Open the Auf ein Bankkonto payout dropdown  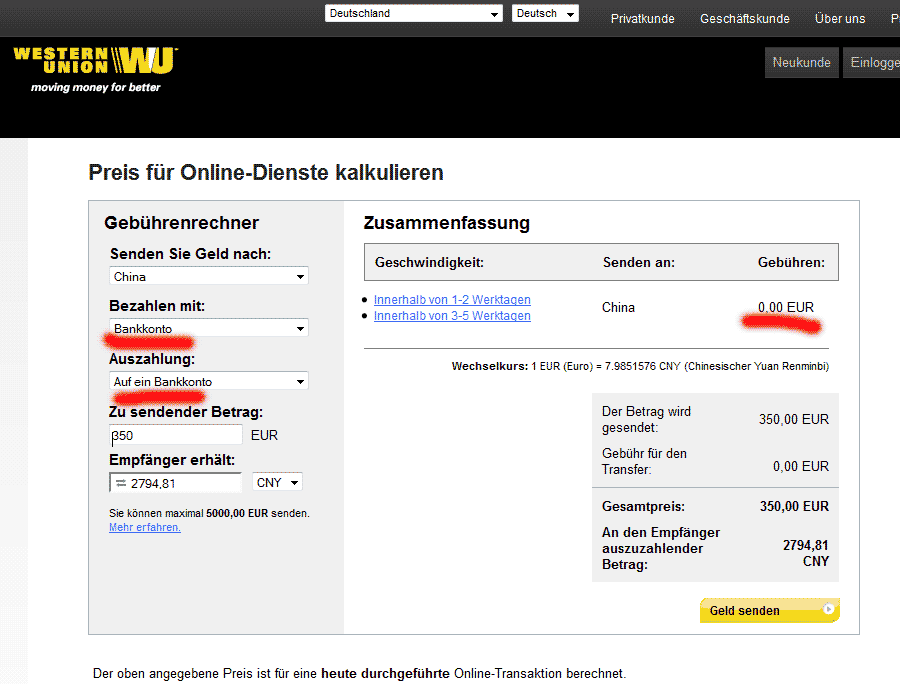[209, 381]
